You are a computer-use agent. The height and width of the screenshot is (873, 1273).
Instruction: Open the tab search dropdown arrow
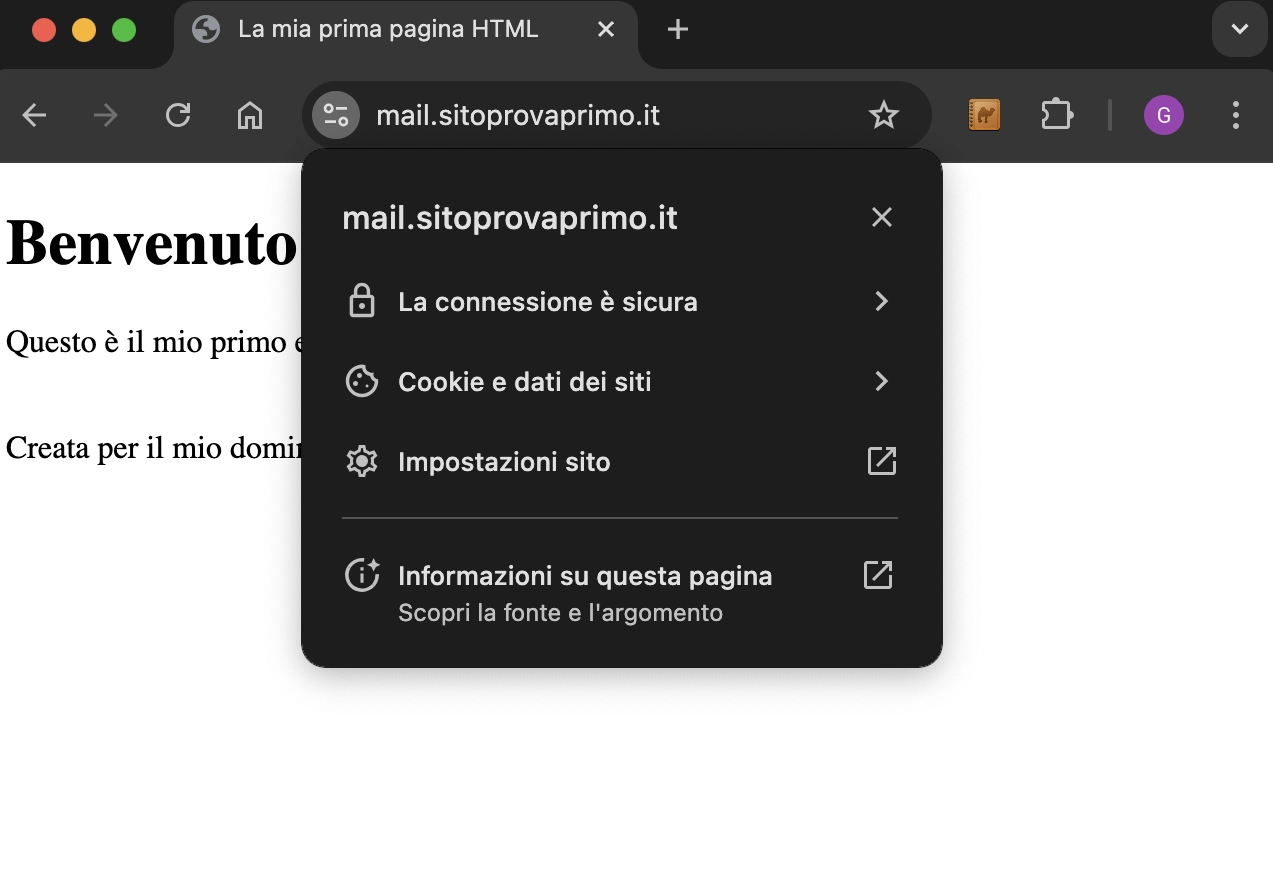tap(1239, 30)
